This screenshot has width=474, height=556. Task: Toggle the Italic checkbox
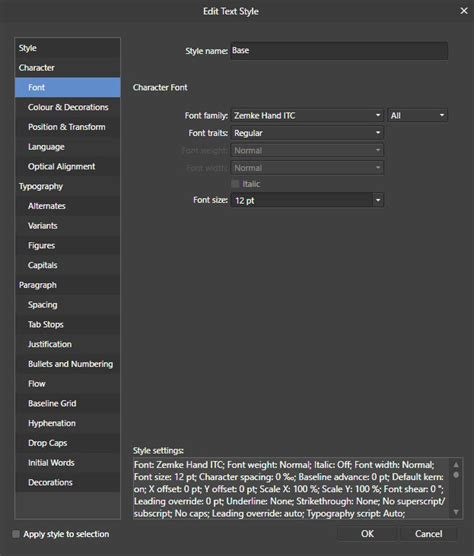point(235,184)
